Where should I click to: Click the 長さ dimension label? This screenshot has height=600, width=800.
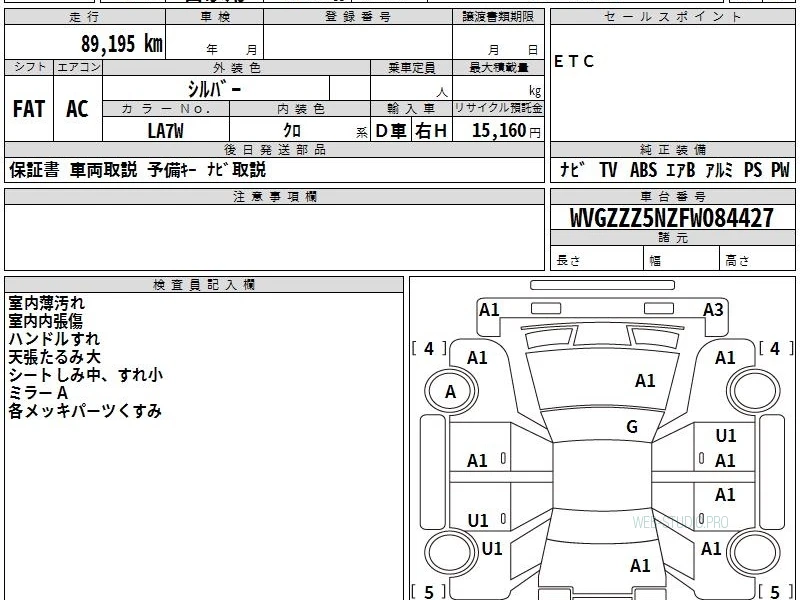click(568, 260)
